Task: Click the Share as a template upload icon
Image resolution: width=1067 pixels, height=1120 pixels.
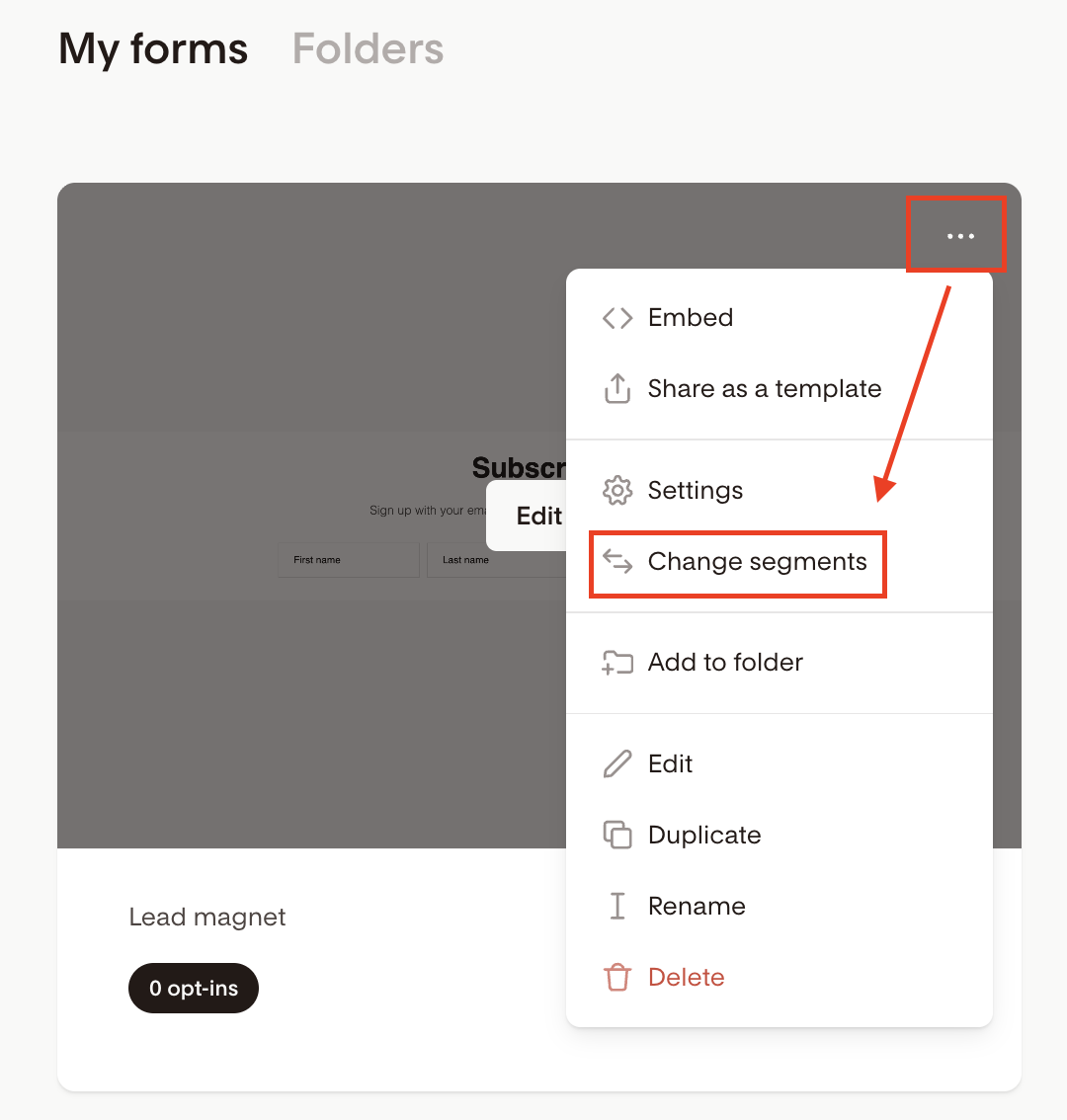Action: tap(617, 389)
